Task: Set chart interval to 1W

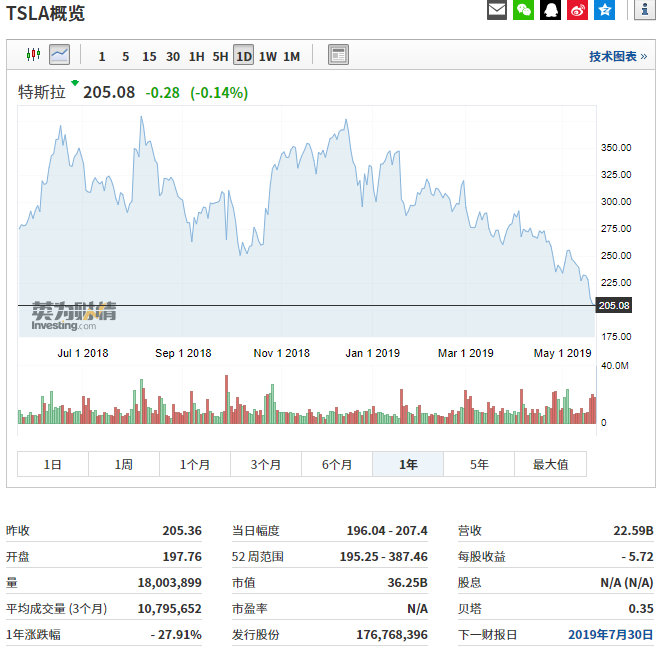Action: (x=268, y=56)
